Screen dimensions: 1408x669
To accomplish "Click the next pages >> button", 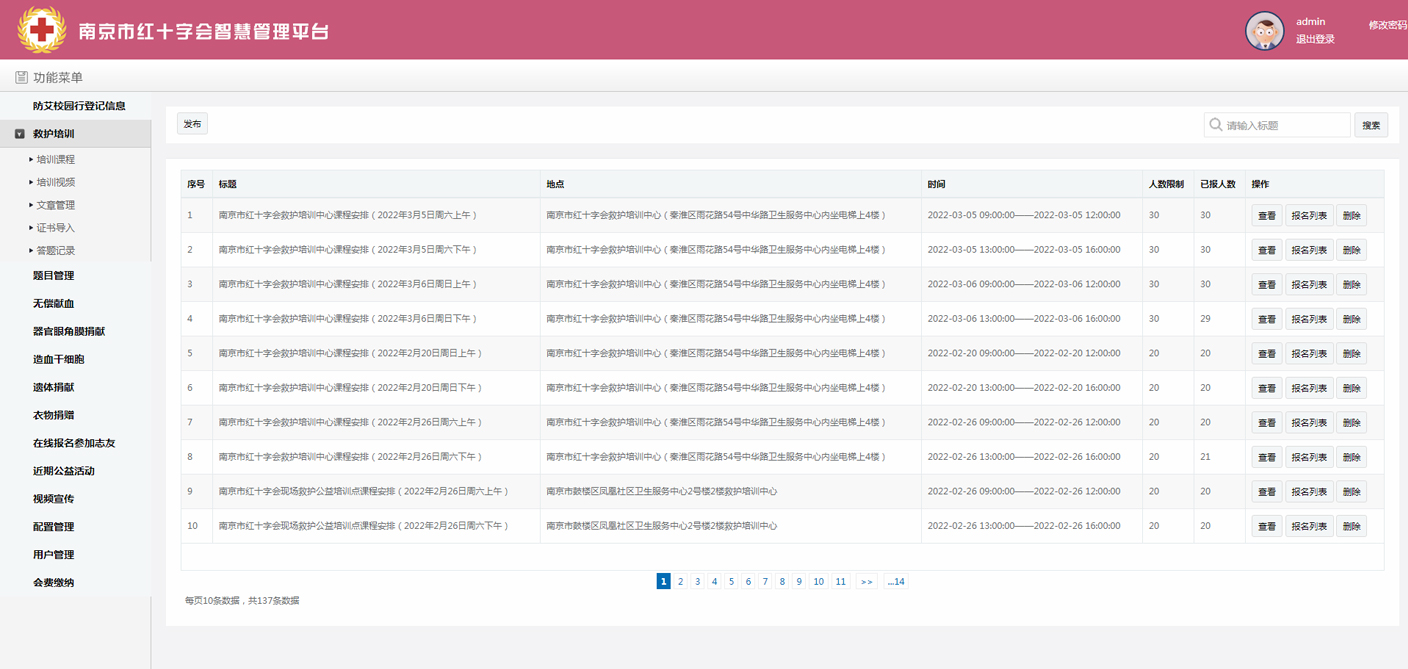I will pyautogui.click(x=866, y=581).
